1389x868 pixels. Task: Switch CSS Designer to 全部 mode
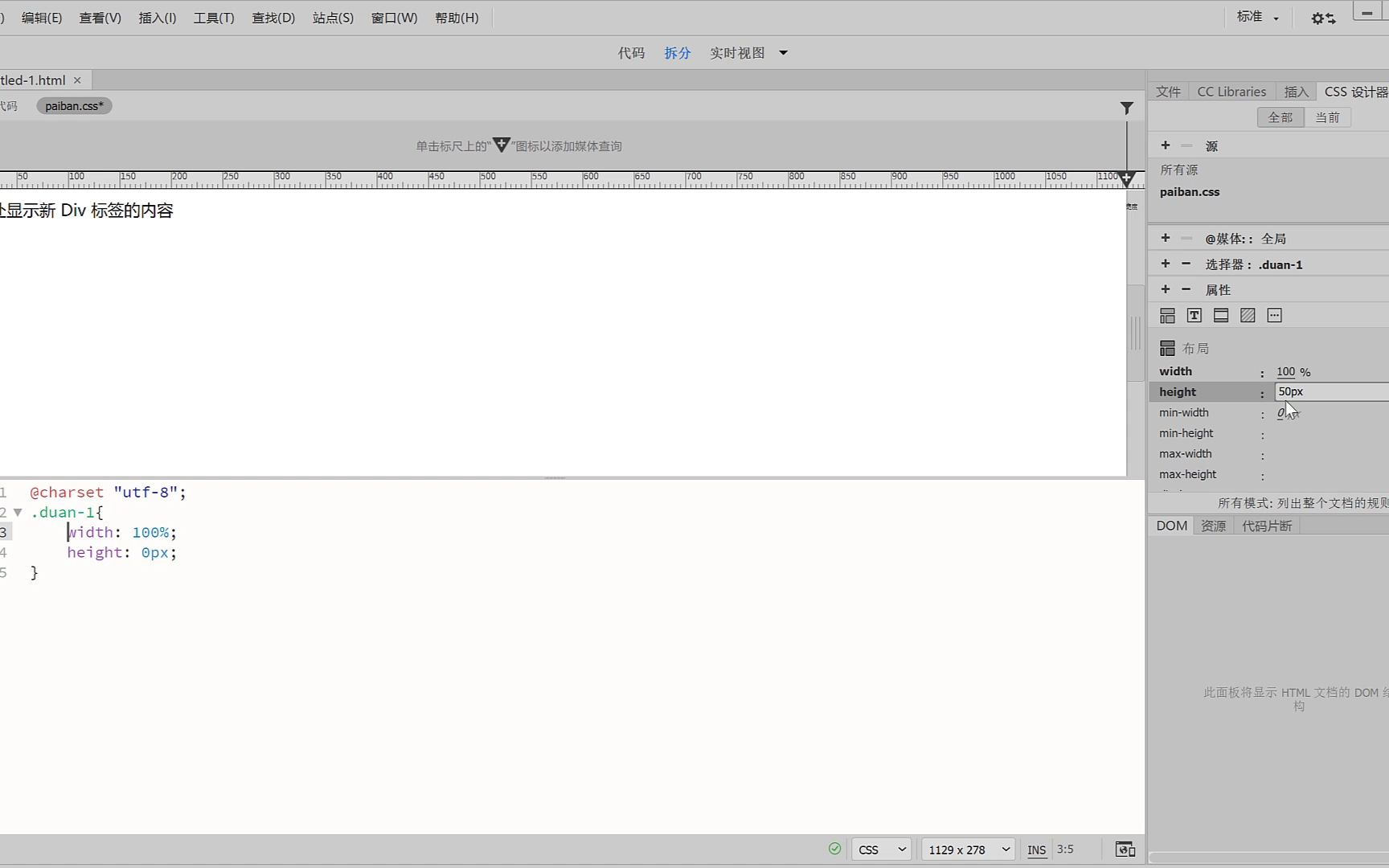click(1280, 117)
